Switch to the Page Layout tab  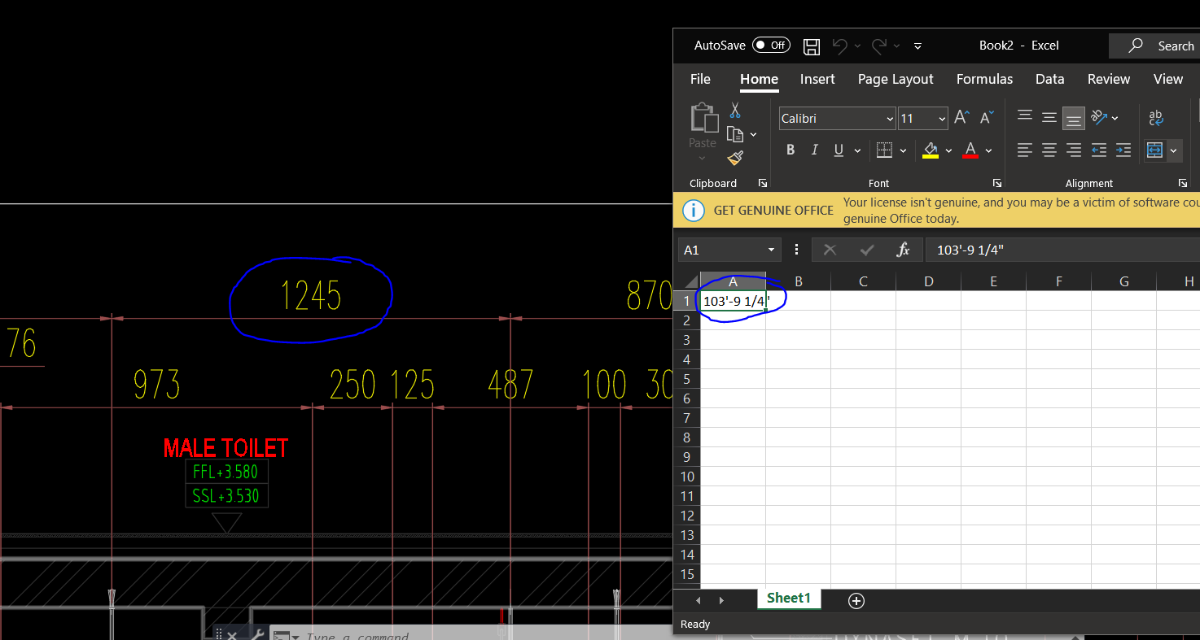895,79
